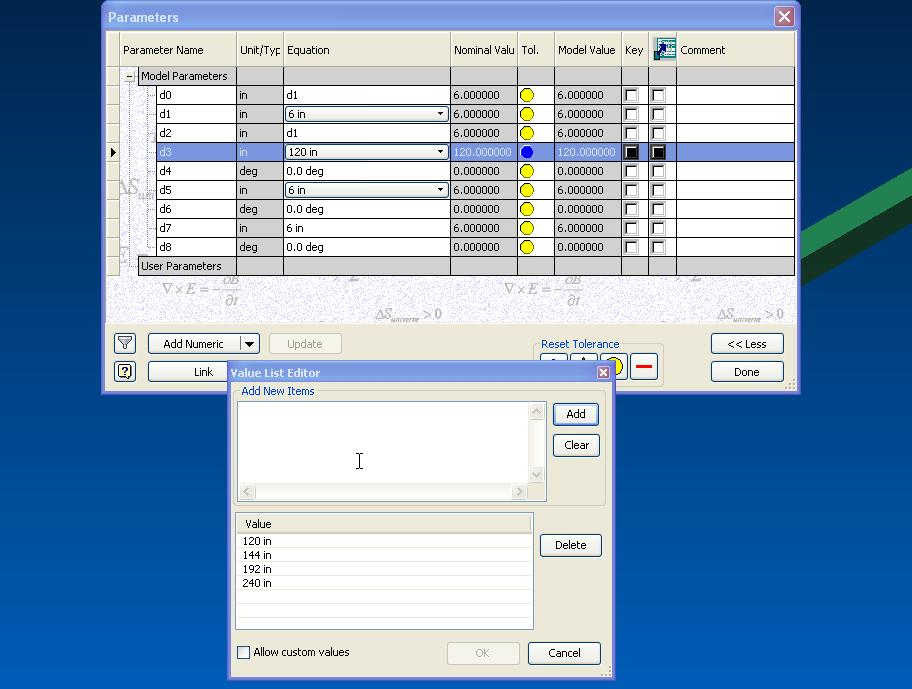Image resolution: width=912 pixels, height=689 pixels.
Task: Open the equation dropdown for d1
Action: point(438,113)
